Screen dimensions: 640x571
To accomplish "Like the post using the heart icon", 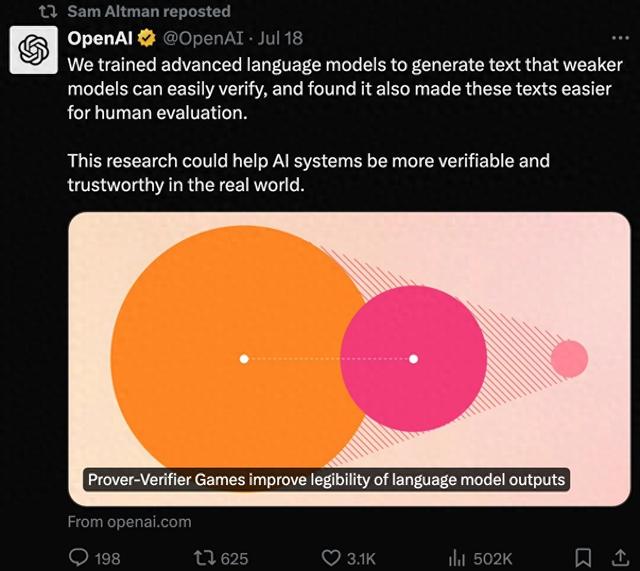I will tap(331, 558).
